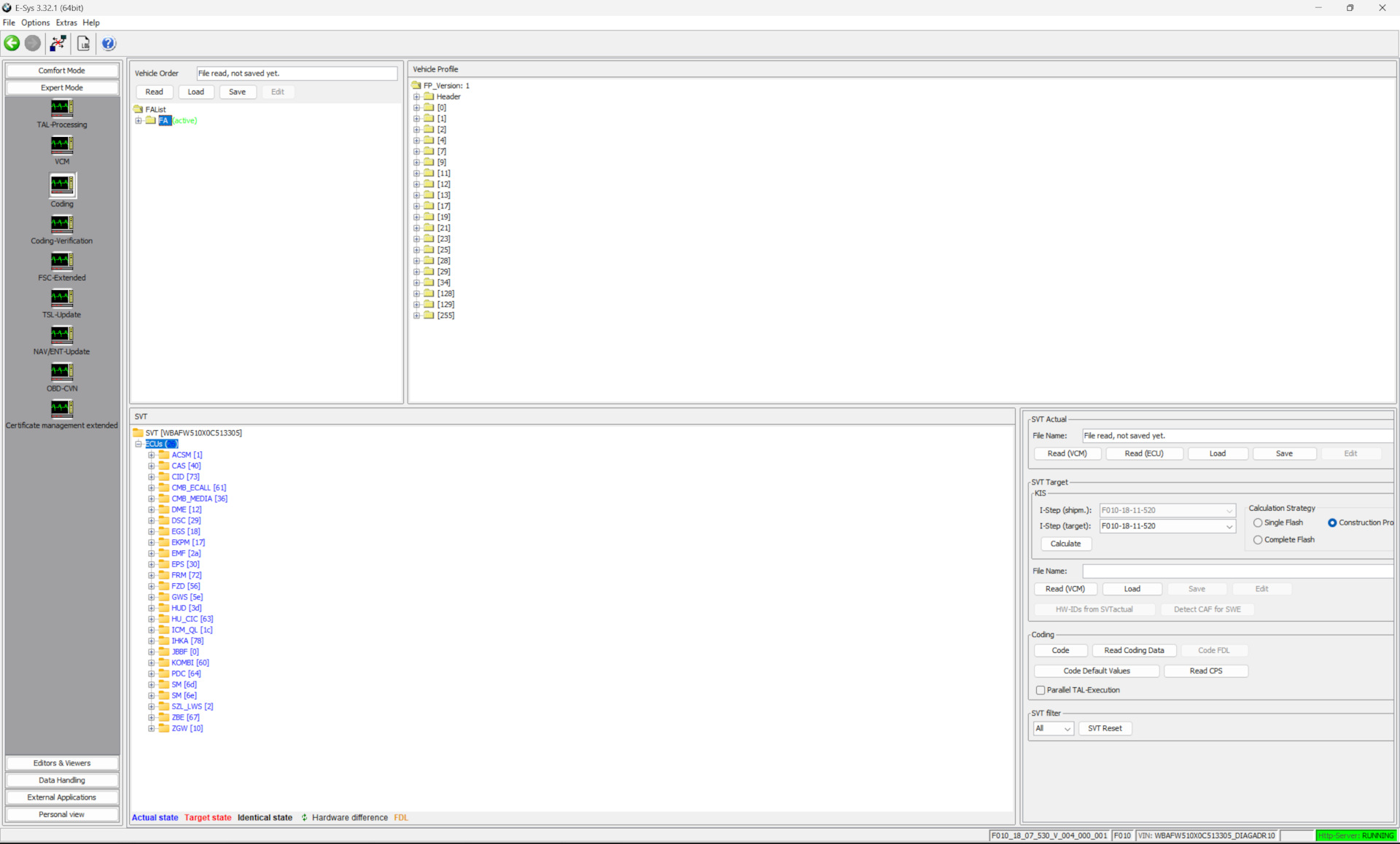Open the FSC-Extended module
The image size is (1400, 844).
[x=62, y=262]
